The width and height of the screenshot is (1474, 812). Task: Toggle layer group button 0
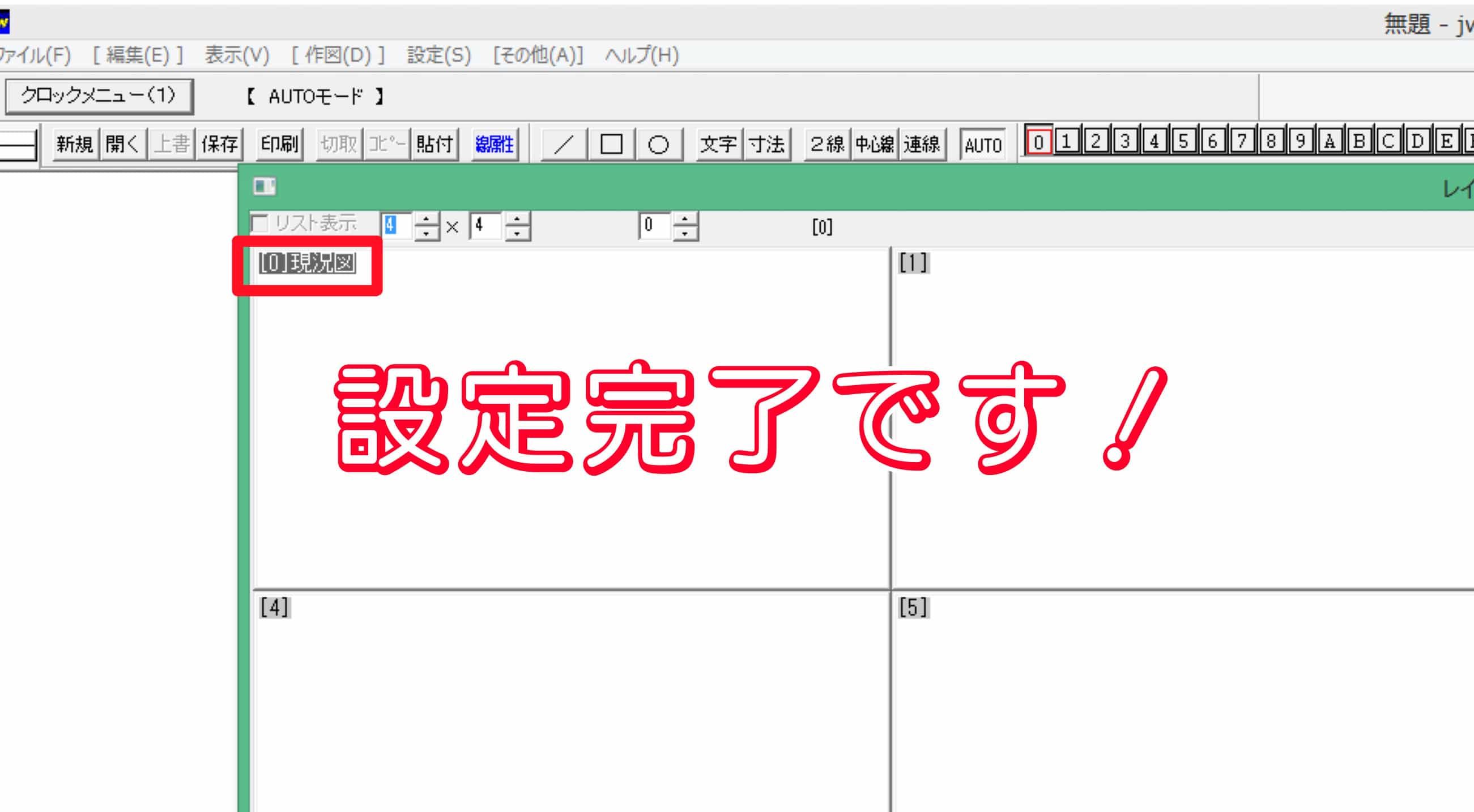tap(1038, 141)
